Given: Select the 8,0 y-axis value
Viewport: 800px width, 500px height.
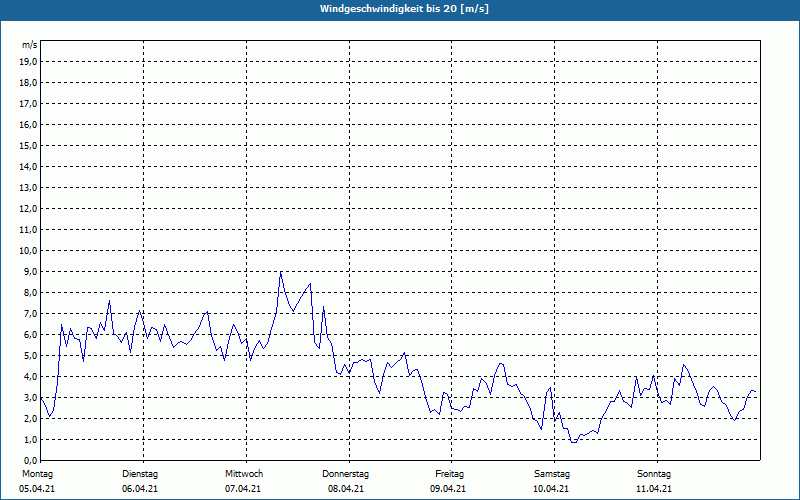Looking at the screenshot, I should pos(31,292).
